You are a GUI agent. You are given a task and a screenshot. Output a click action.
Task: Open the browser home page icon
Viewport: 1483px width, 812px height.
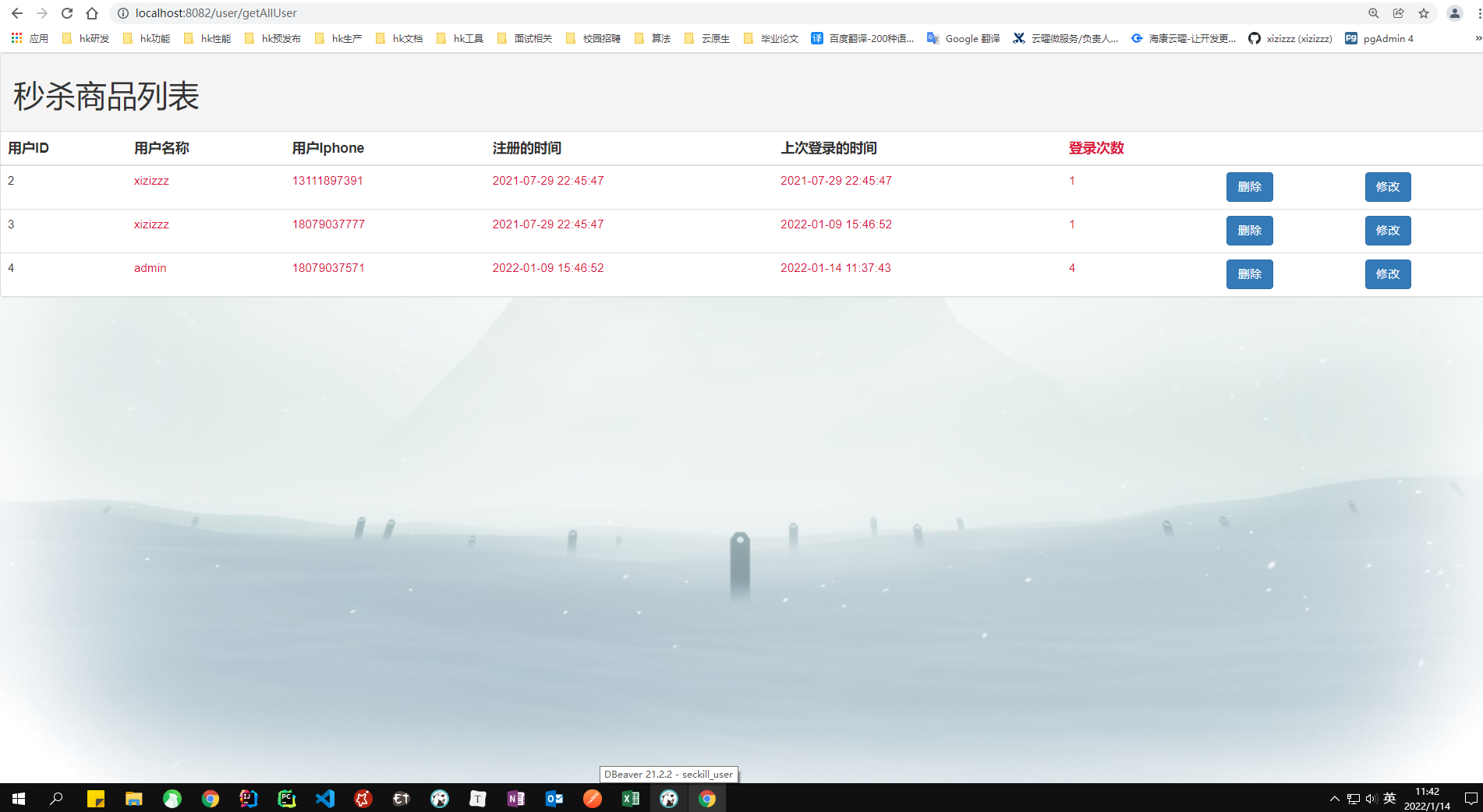click(92, 13)
